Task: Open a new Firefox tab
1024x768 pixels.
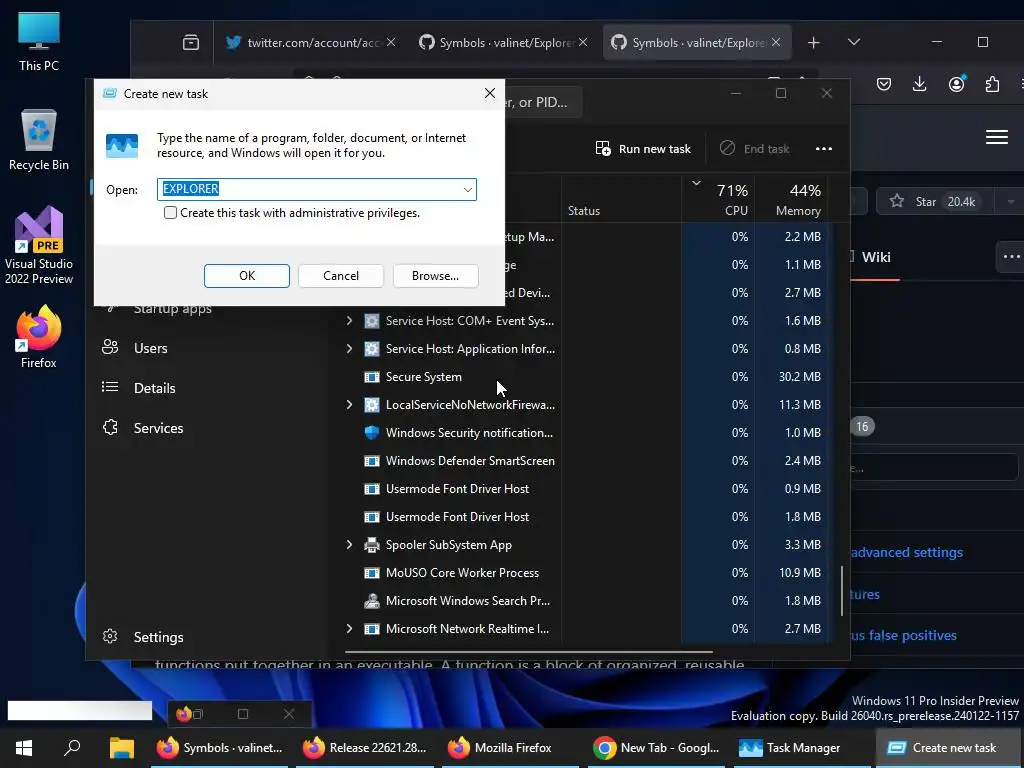Action: point(814,42)
